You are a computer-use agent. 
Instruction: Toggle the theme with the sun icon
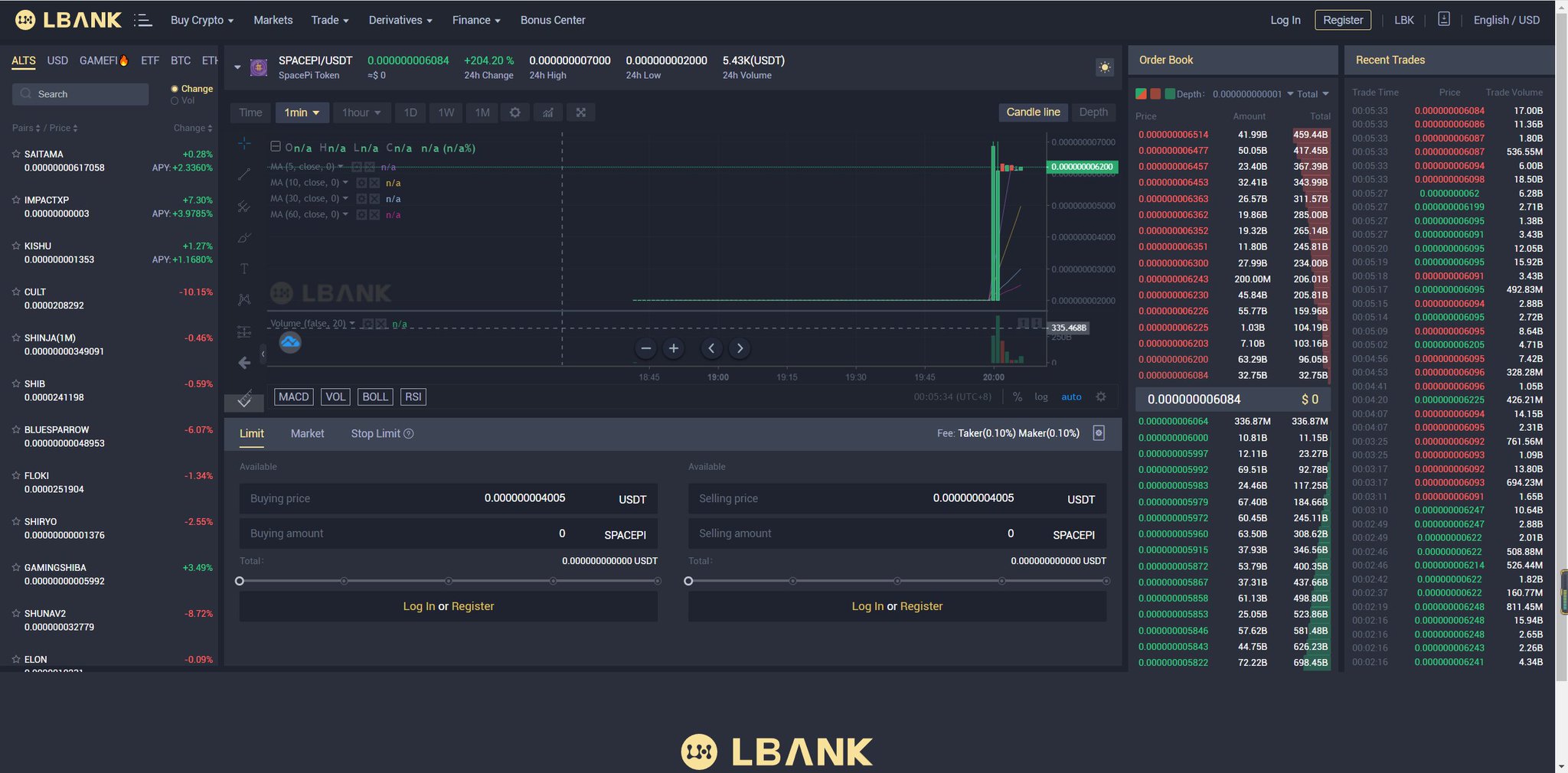tap(1105, 67)
